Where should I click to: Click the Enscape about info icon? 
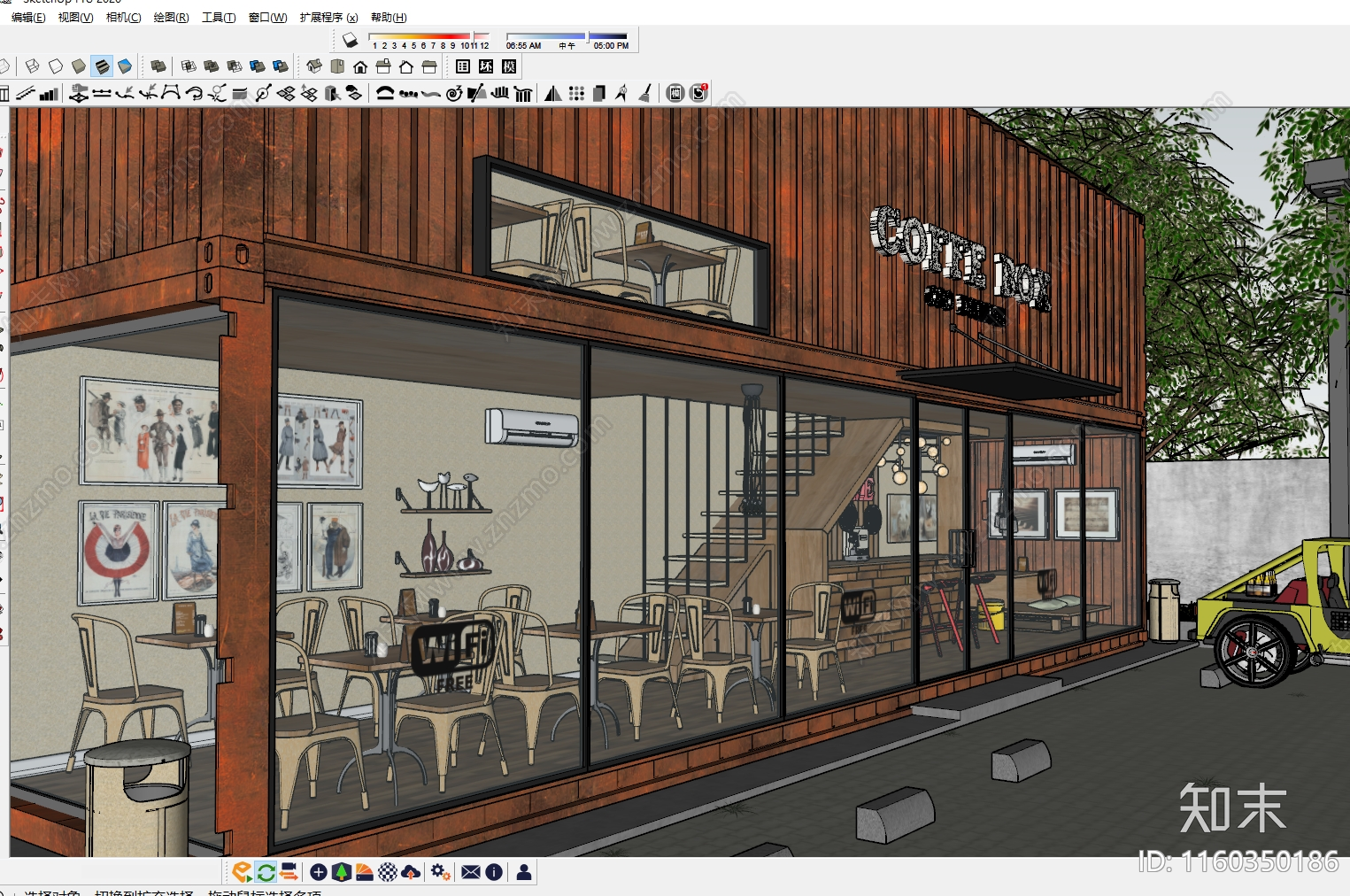tap(494, 872)
